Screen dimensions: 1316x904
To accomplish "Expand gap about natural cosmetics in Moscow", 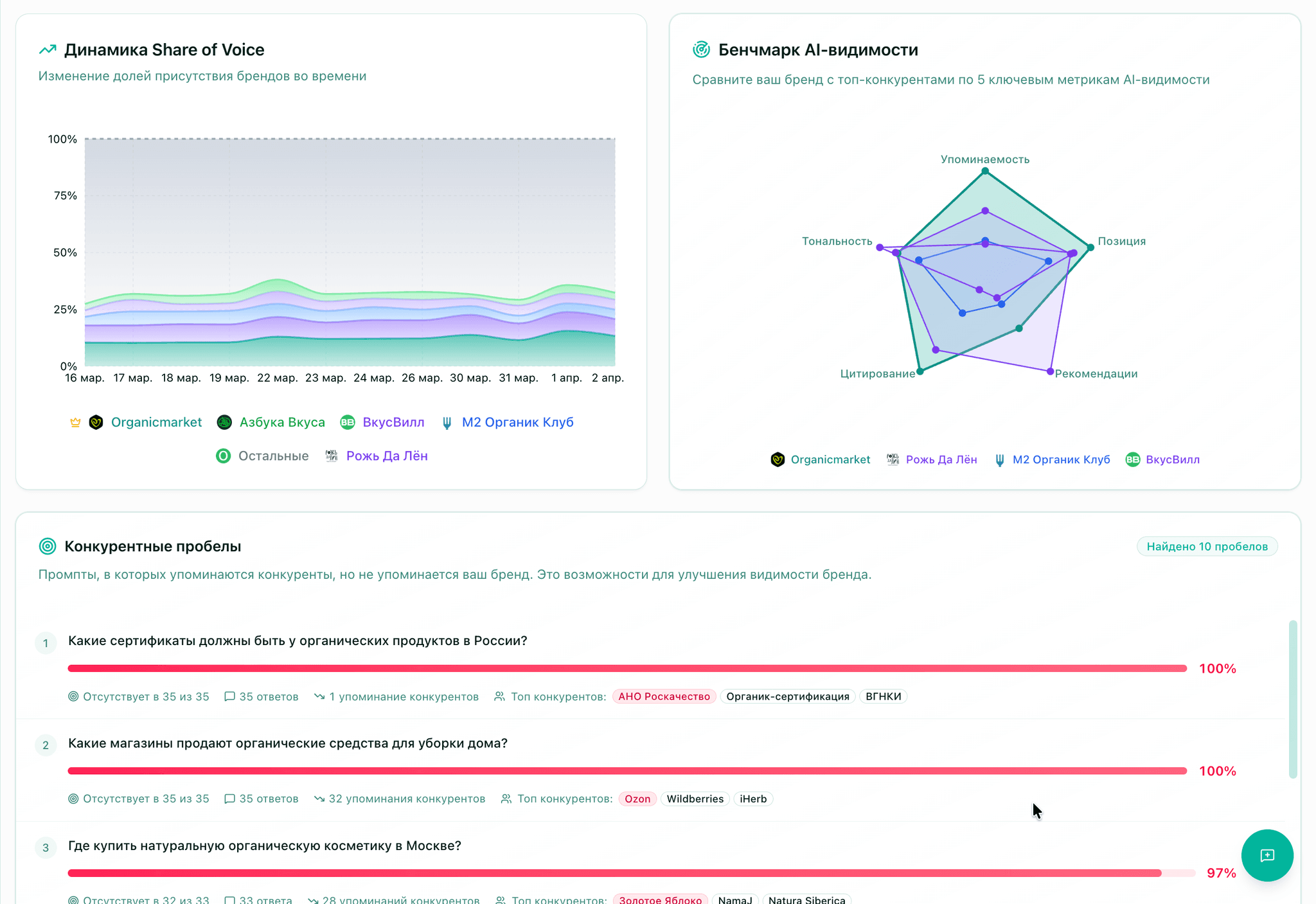I will (x=264, y=846).
